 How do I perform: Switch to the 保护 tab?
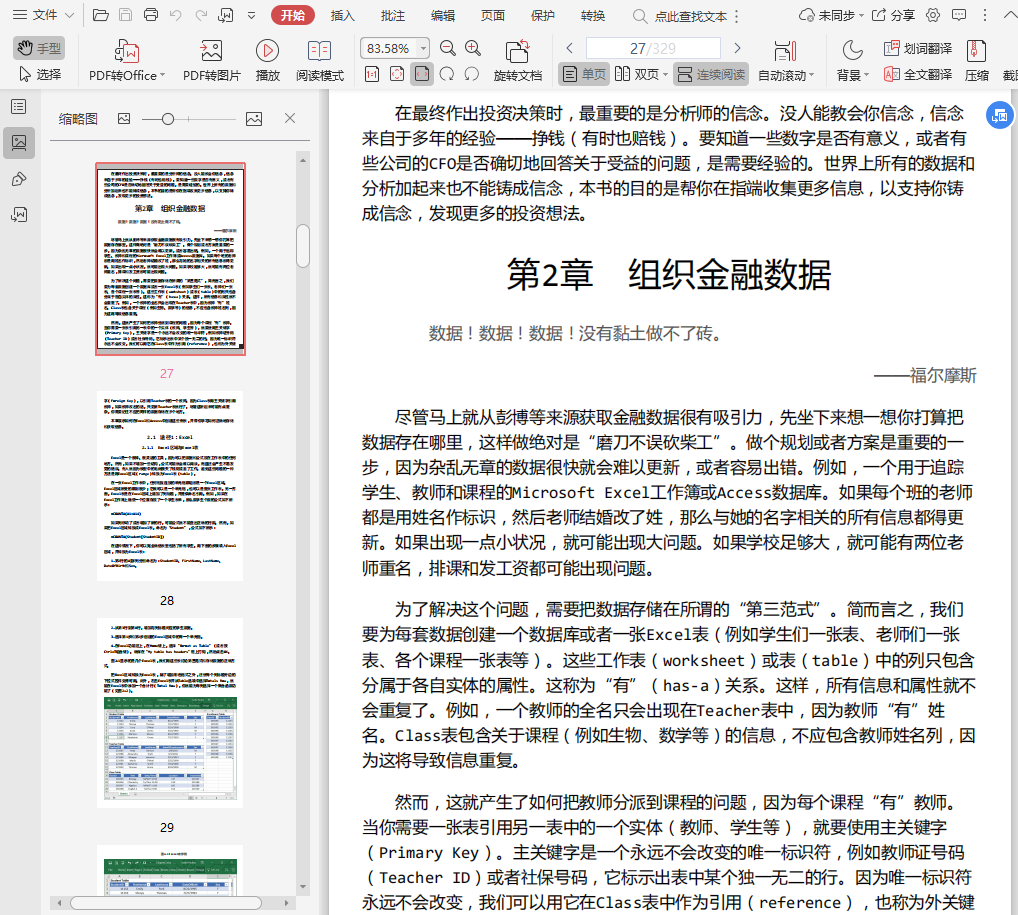[x=543, y=16]
